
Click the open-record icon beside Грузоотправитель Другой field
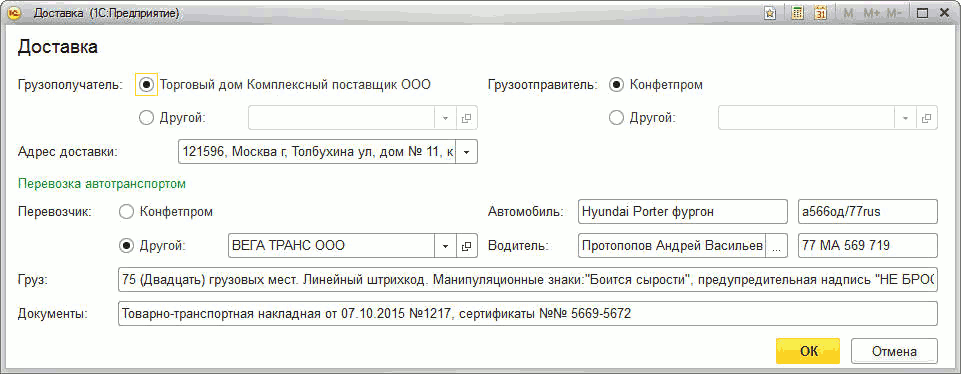click(x=927, y=118)
